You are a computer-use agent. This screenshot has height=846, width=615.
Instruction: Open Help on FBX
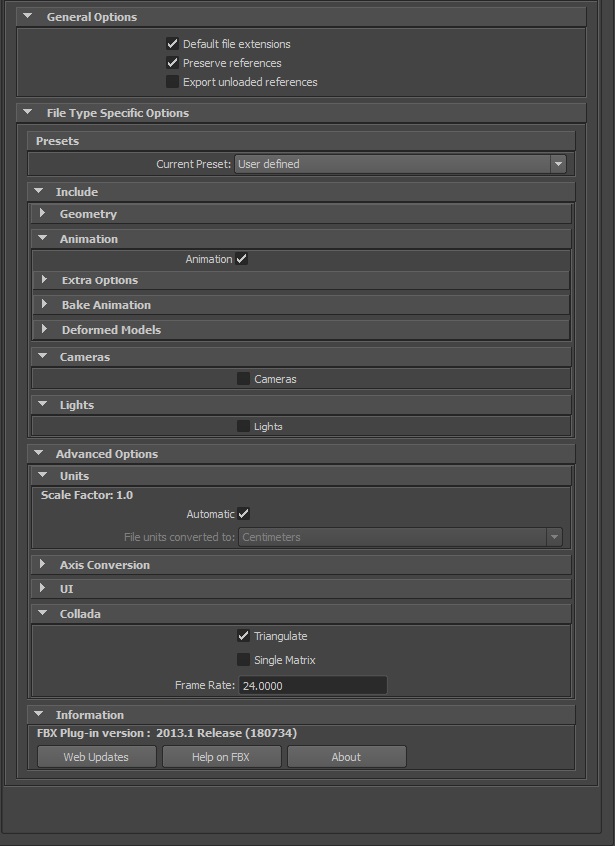point(221,757)
